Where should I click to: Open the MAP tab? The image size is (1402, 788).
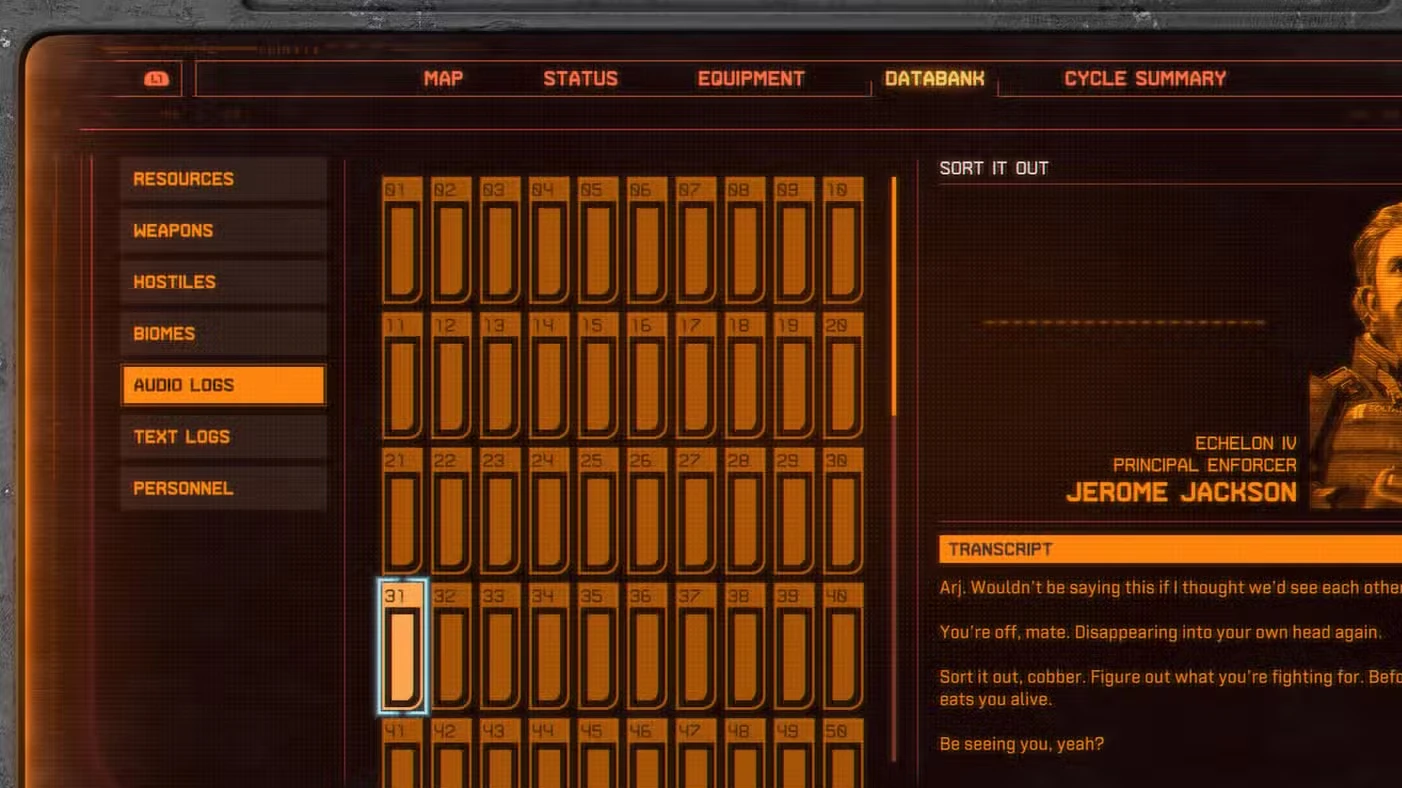(443, 79)
